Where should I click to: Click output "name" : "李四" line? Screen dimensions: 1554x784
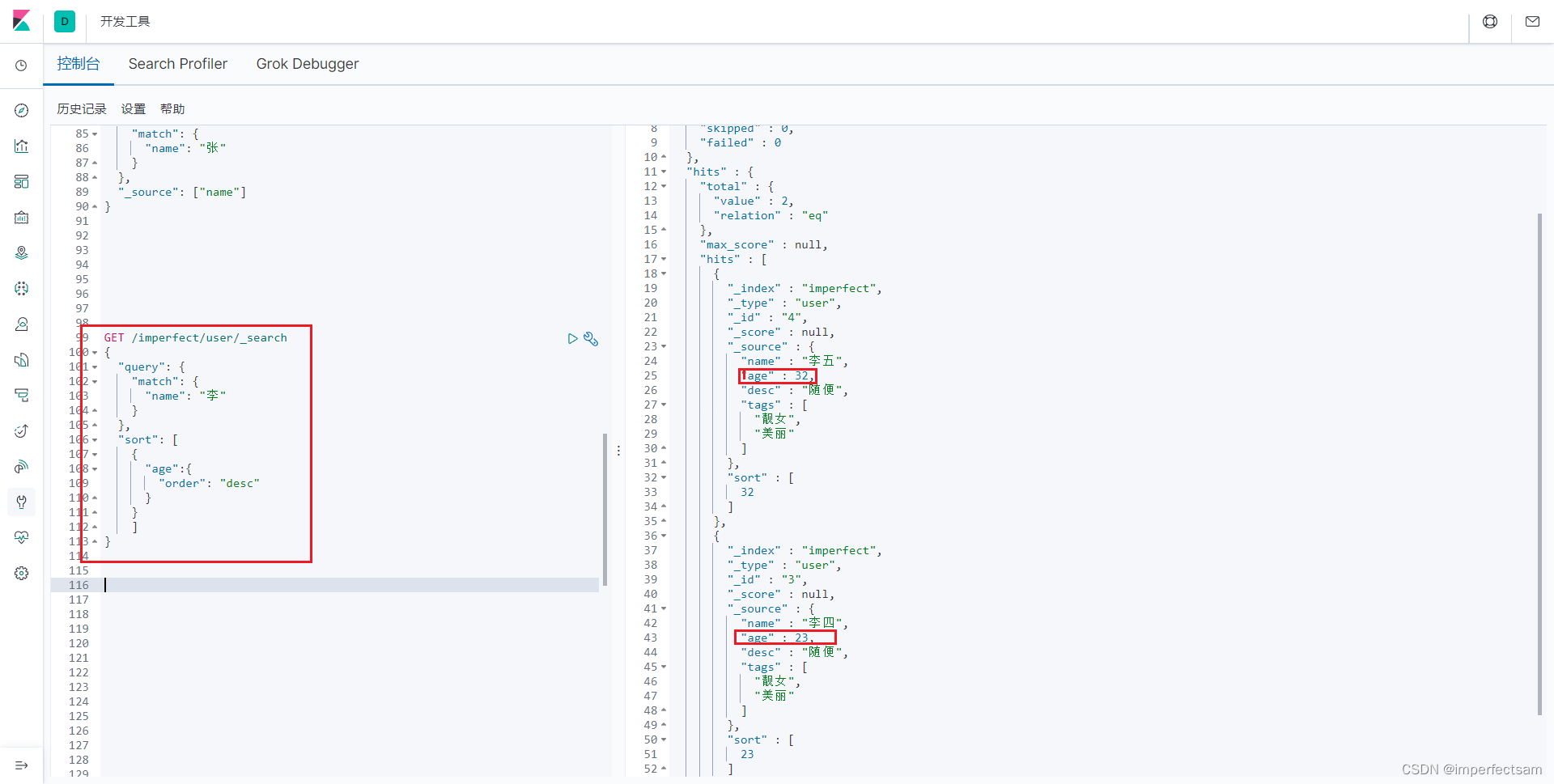tap(794, 624)
